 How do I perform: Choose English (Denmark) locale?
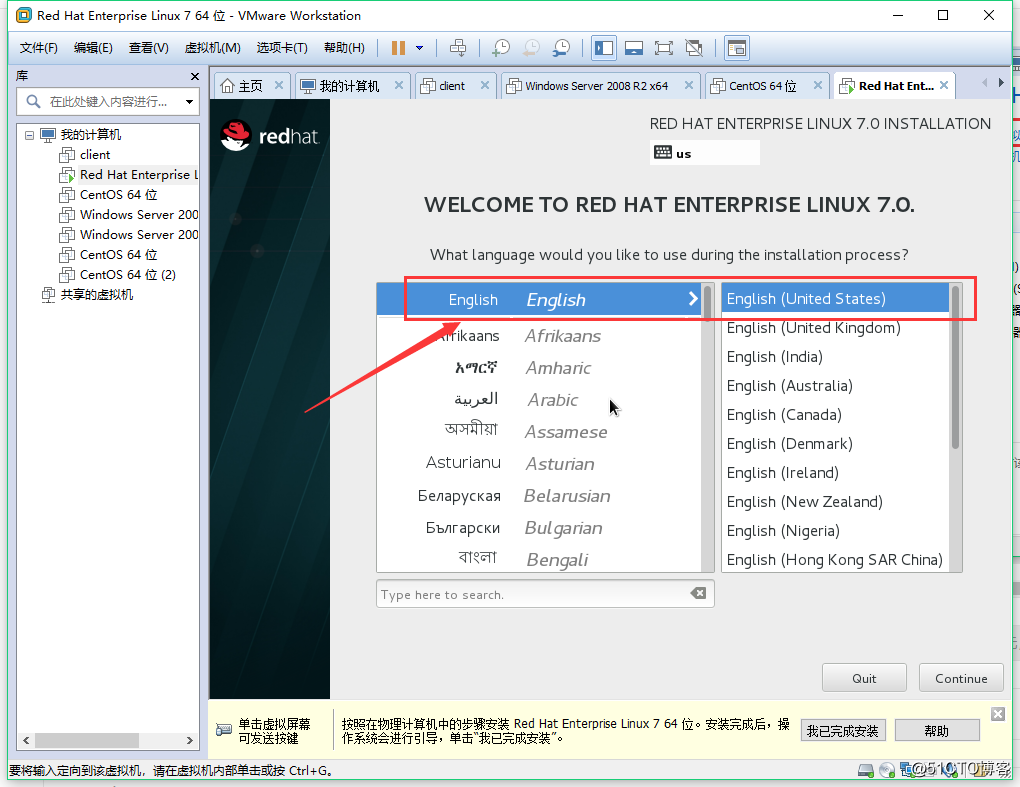coord(835,444)
